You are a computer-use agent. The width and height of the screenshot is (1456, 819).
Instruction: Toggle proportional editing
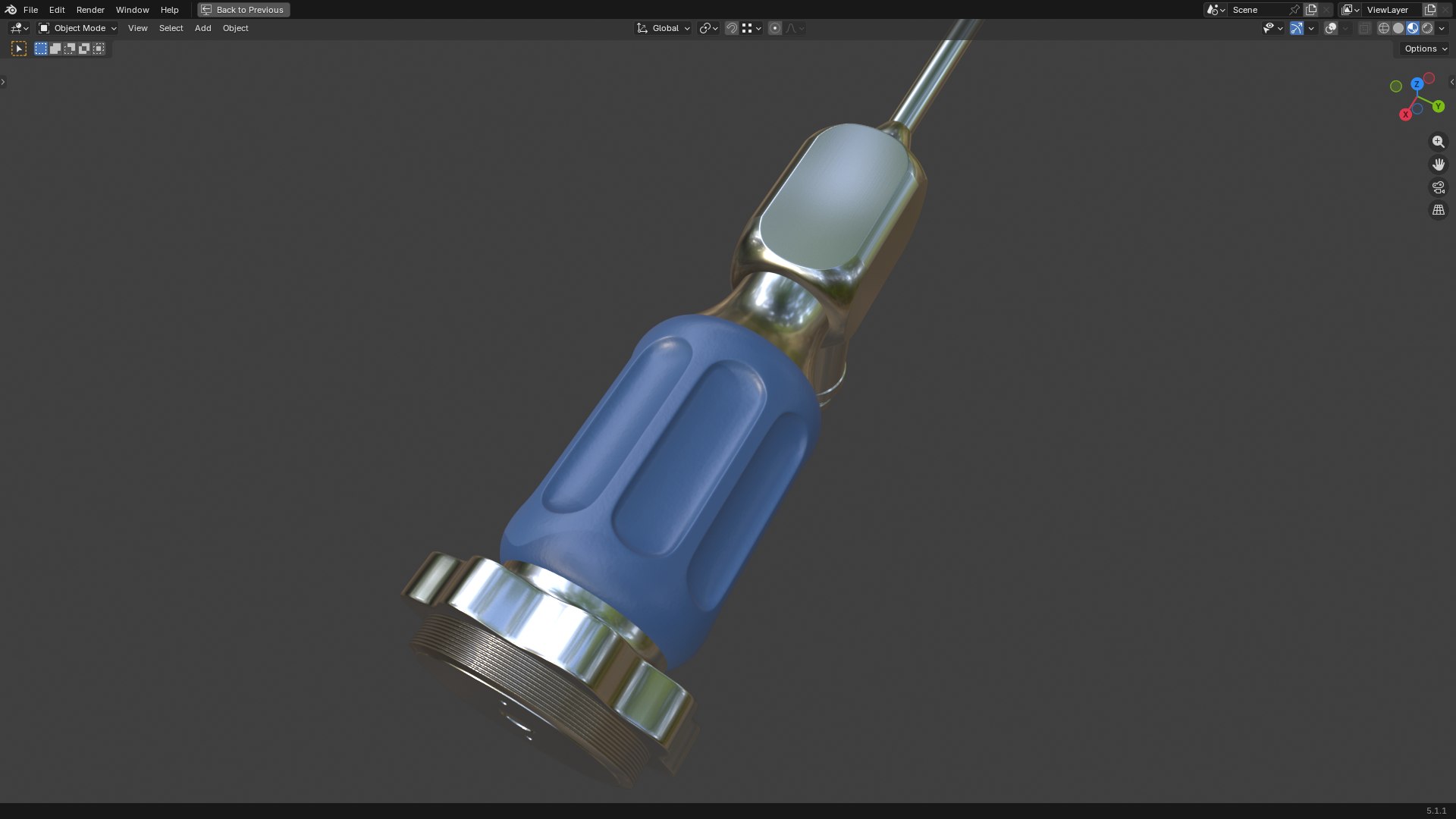click(x=774, y=28)
